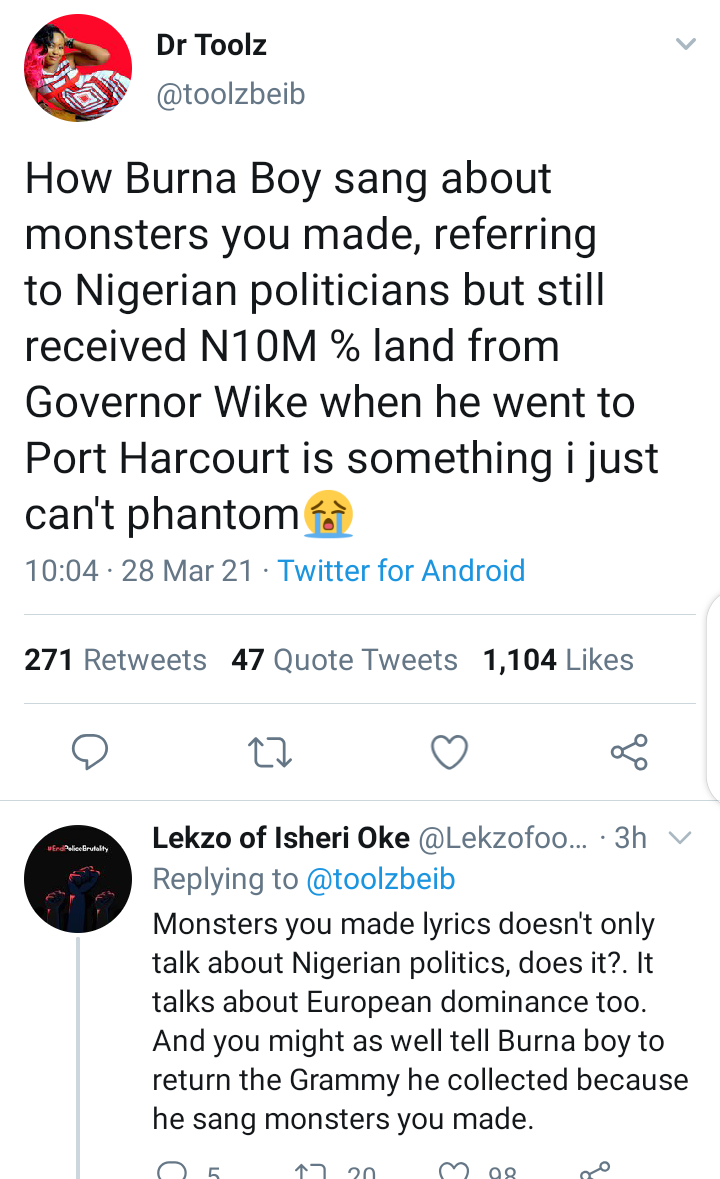Screen dimensions: 720x1179
Task: Open @toolzbeib mention in reply
Action: (x=380, y=879)
